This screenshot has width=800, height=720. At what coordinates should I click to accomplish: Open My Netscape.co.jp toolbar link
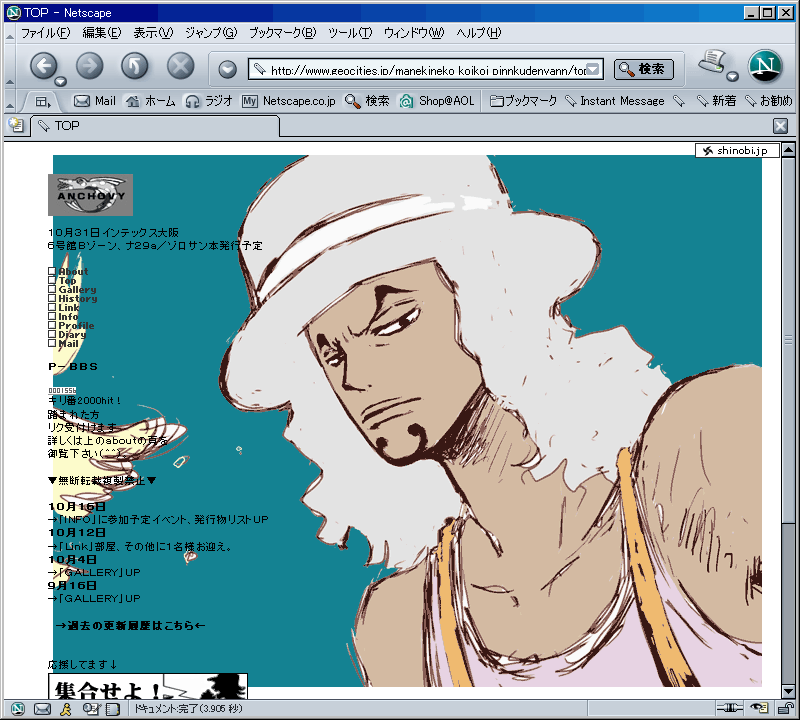tap(289, 101)
